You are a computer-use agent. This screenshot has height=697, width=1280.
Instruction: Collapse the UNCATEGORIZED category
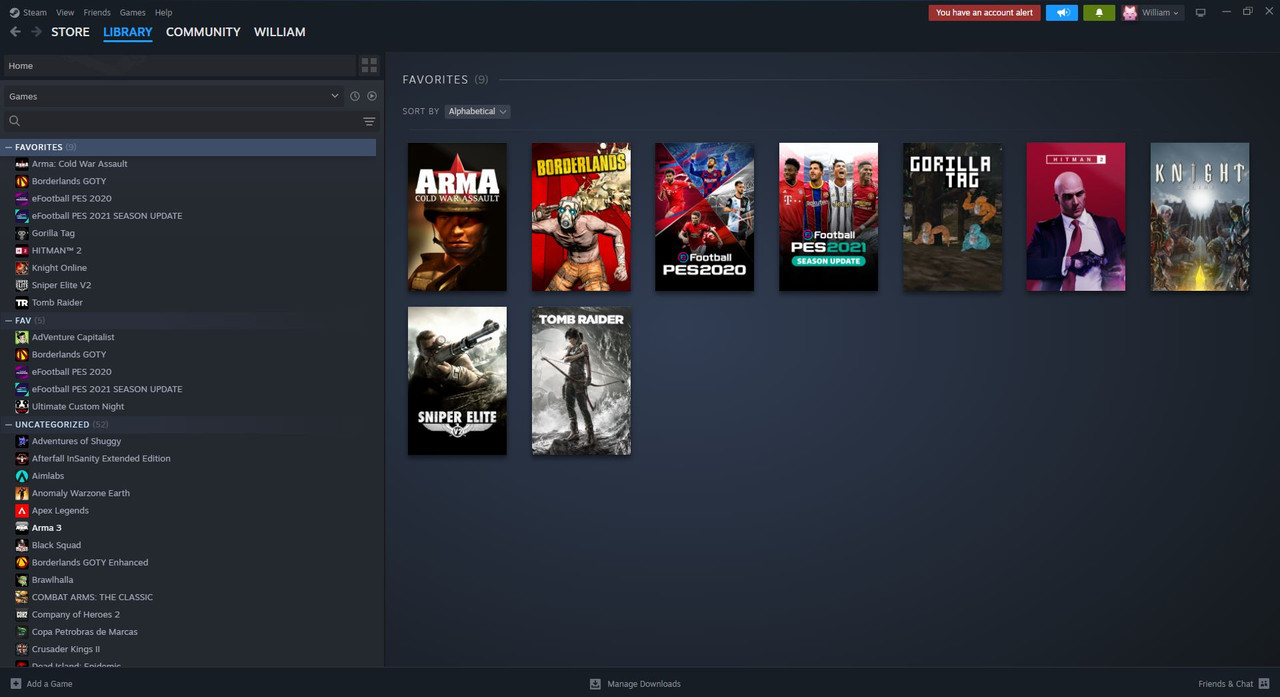[9, 424]
